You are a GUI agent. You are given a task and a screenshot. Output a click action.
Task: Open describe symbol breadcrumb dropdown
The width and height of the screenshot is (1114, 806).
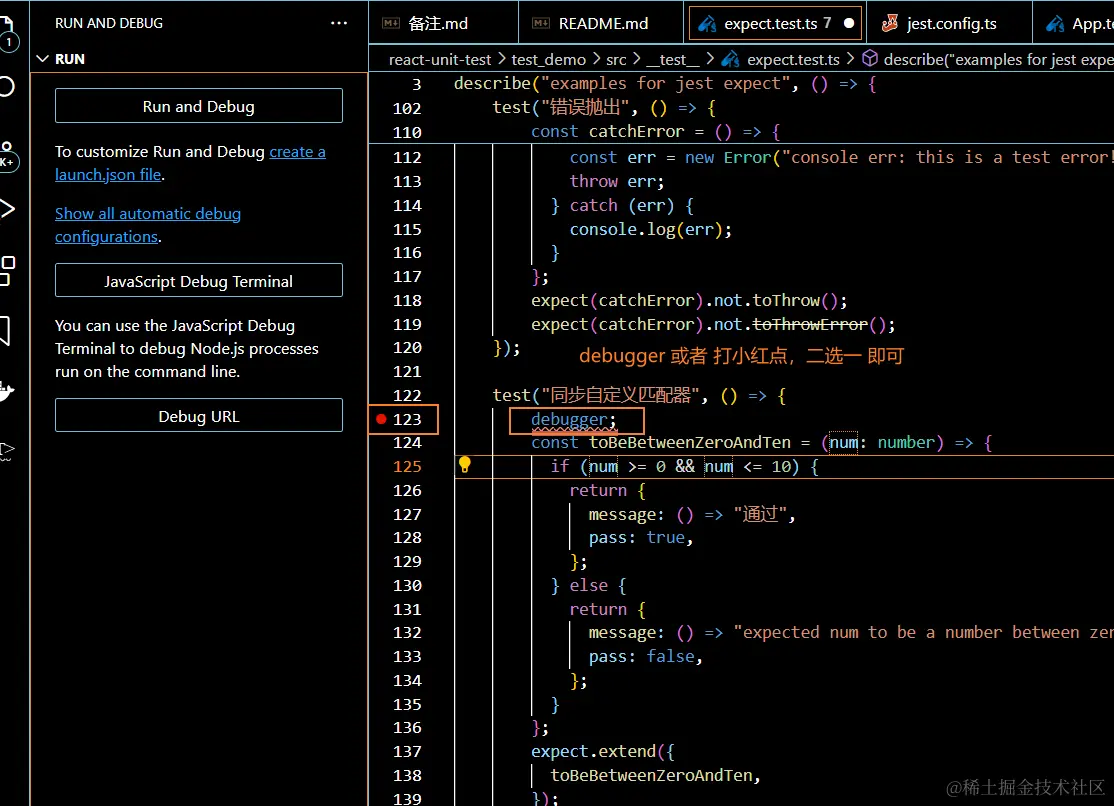point(998,60)
